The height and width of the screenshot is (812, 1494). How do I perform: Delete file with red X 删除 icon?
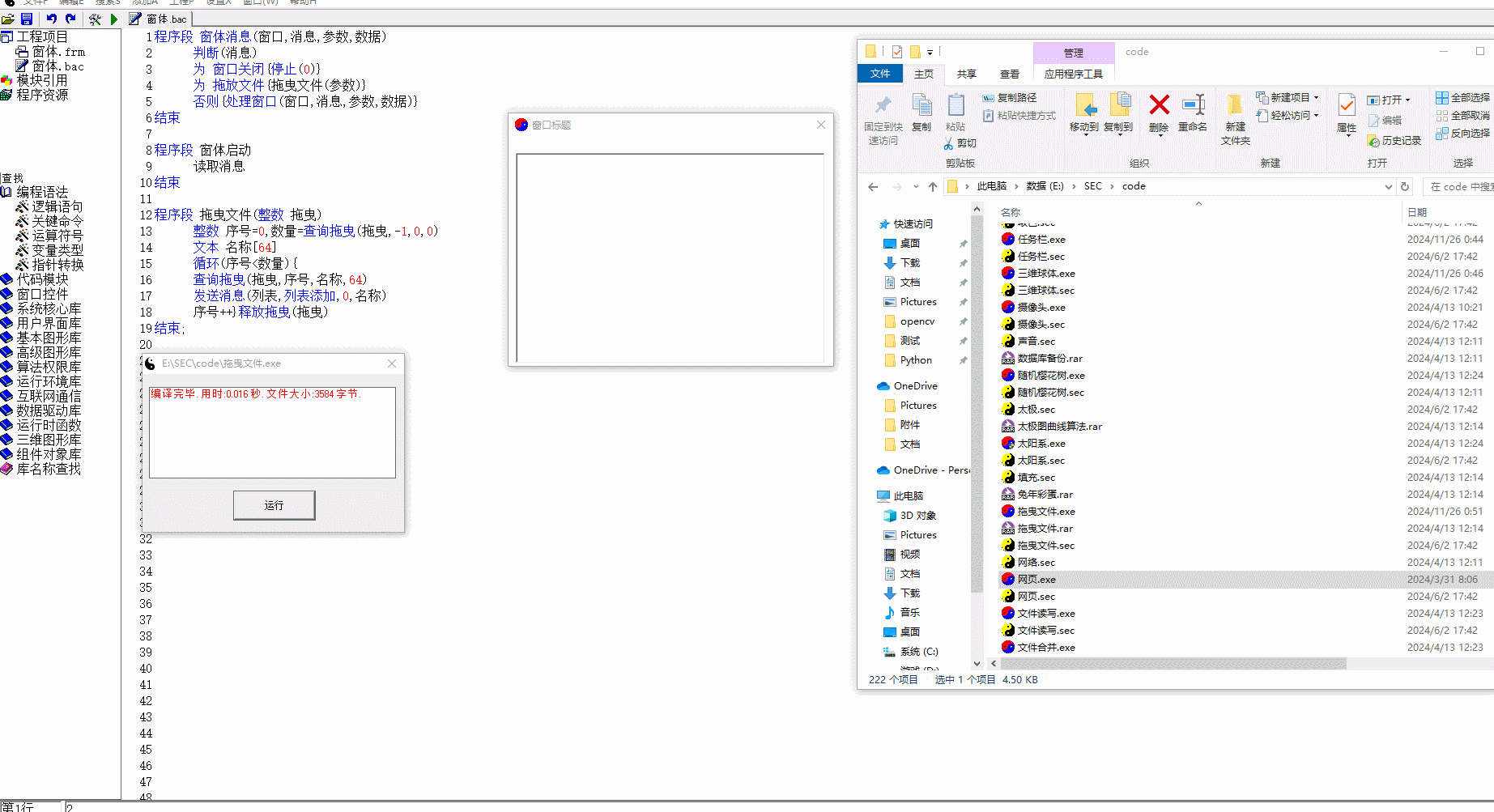tap(1159, 104)
